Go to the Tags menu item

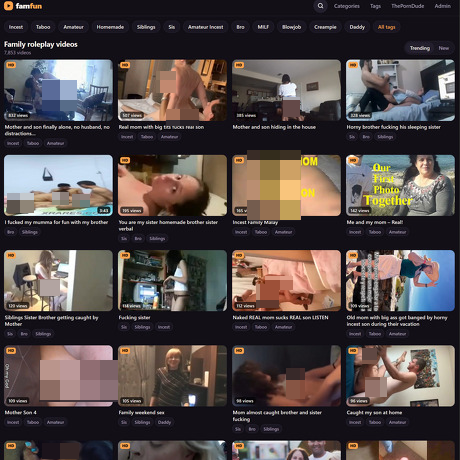pos(375,6)
